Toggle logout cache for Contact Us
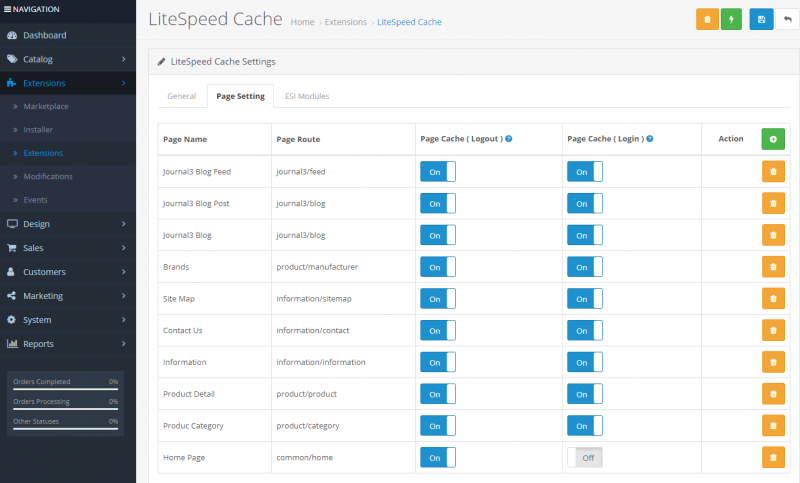The image size is (800, 483). [438, 331]
